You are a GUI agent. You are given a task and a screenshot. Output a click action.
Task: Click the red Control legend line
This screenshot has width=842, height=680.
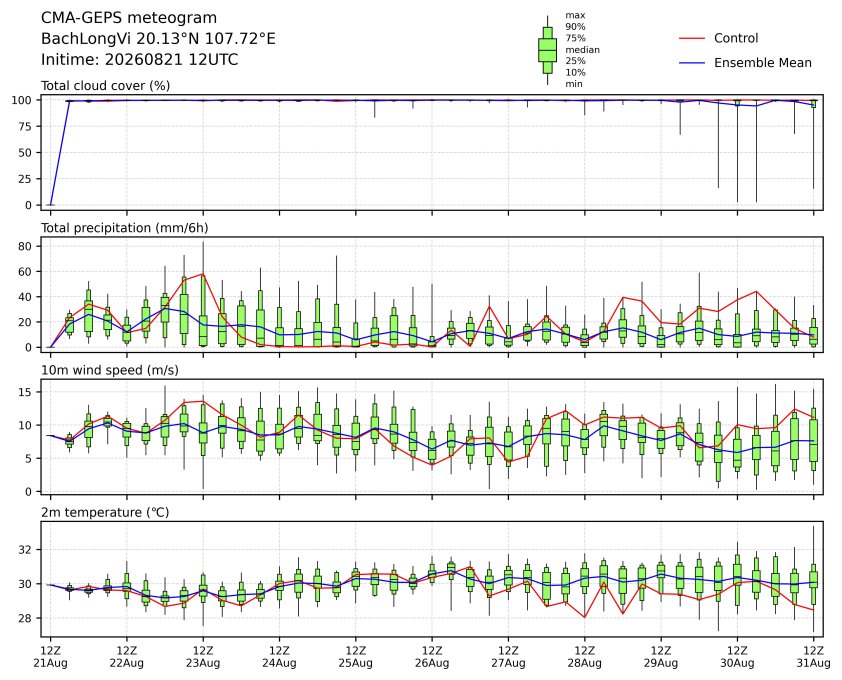[x=692, y=38]
